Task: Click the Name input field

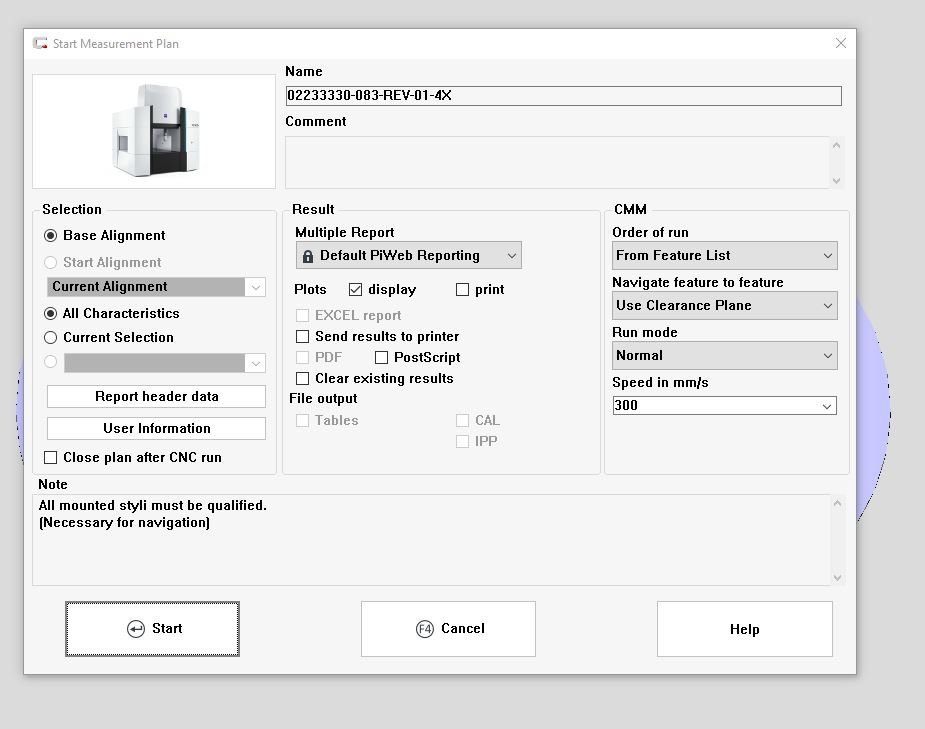Action: click(x=563, y=96)
